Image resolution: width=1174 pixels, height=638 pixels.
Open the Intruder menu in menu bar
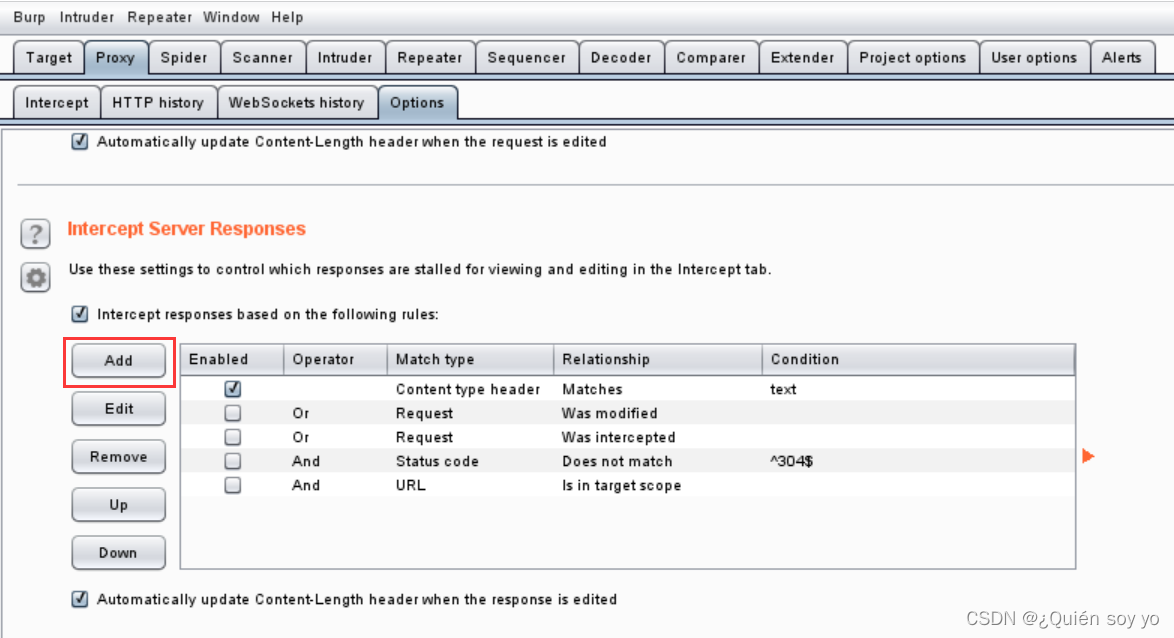[x=87, y=16]
